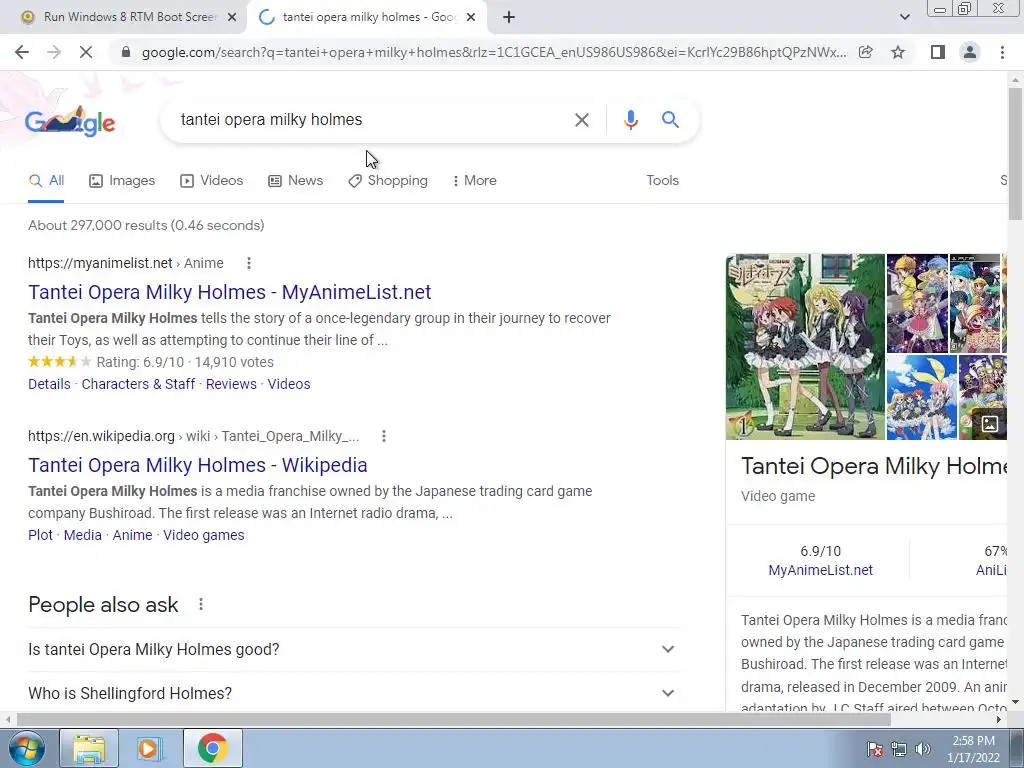This screenshot has height=768, width=1024.
Task: View site info via padlock icon
Action: pyautogui.click(x=126, y=52)
